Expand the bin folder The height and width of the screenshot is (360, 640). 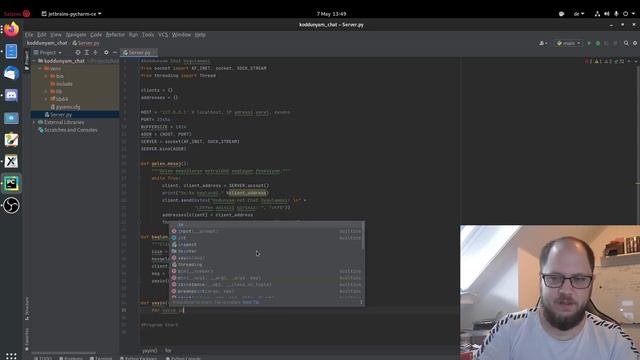46,76
